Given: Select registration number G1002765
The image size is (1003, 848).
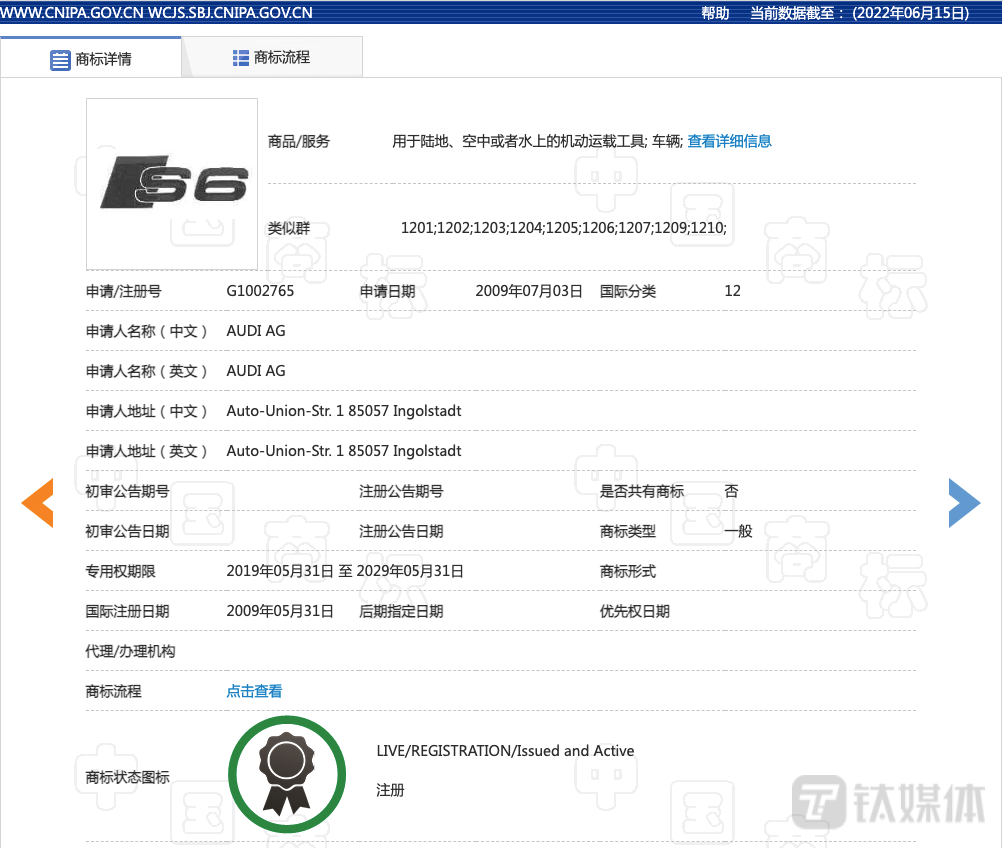Looking at the screenshot, I should pos(260,291).
